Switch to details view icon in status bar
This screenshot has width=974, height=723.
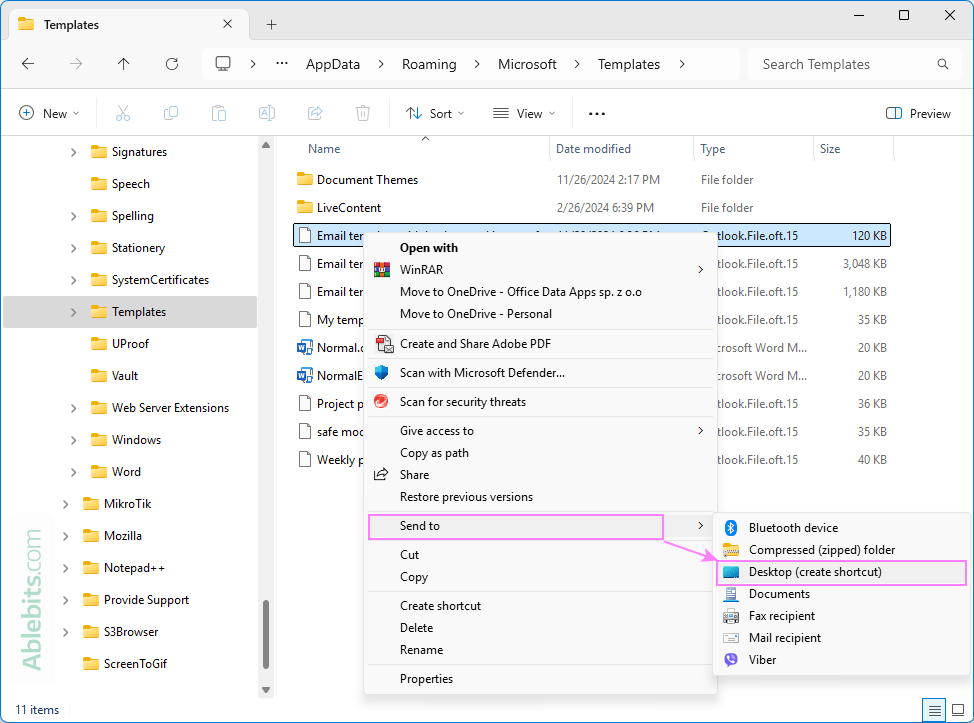click(934, 709)
